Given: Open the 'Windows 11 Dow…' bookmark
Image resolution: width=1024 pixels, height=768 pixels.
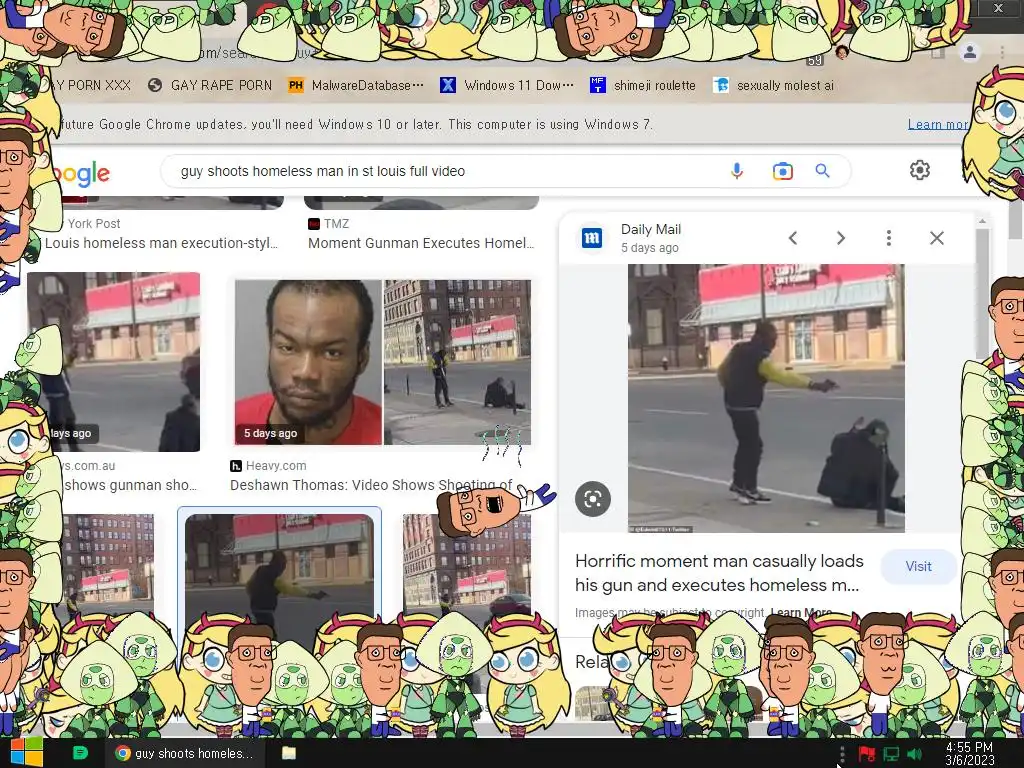Looking at the screenshot, I should click(x=507, y=85).
